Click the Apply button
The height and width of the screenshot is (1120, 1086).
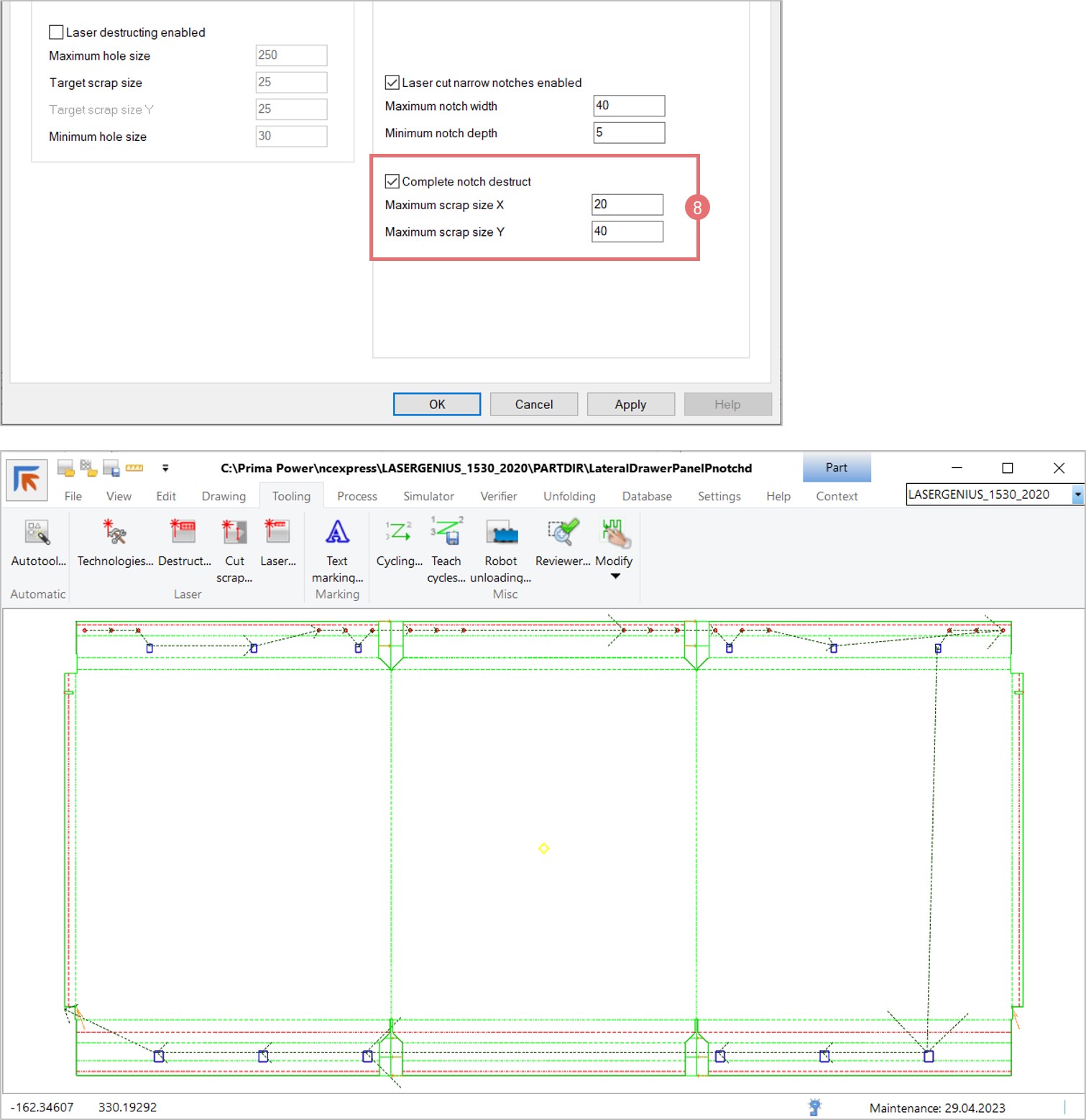pos(630,405)
